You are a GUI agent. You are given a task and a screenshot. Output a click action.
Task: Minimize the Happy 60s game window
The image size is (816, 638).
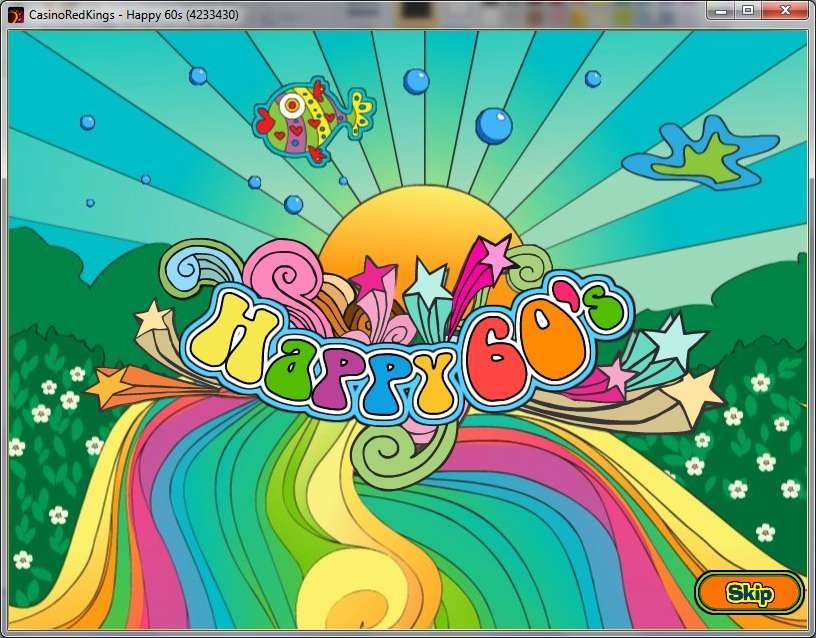tap(721, 10)
